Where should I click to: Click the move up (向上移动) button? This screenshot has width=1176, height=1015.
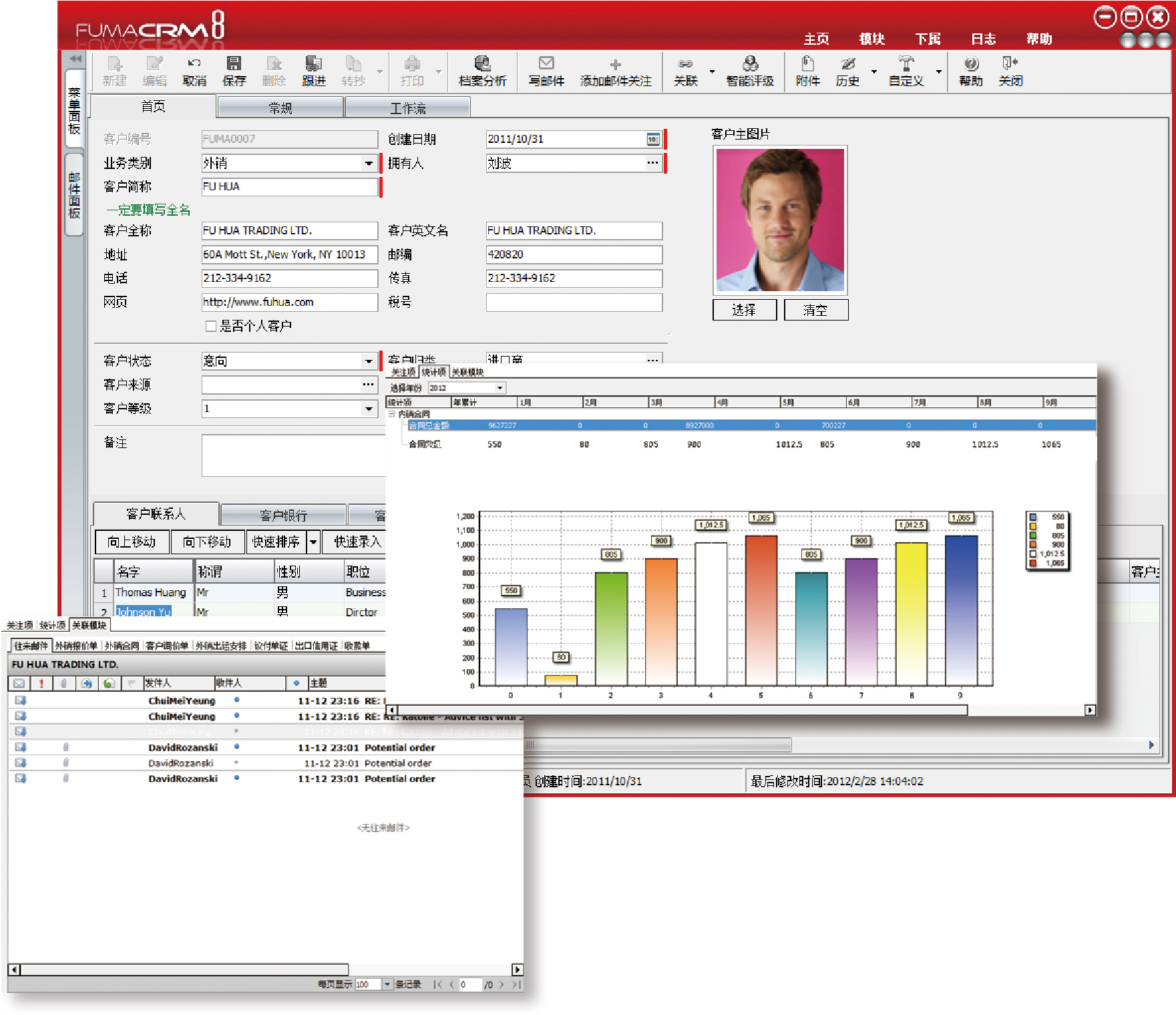pyautogui.click(x=132, y=542)
